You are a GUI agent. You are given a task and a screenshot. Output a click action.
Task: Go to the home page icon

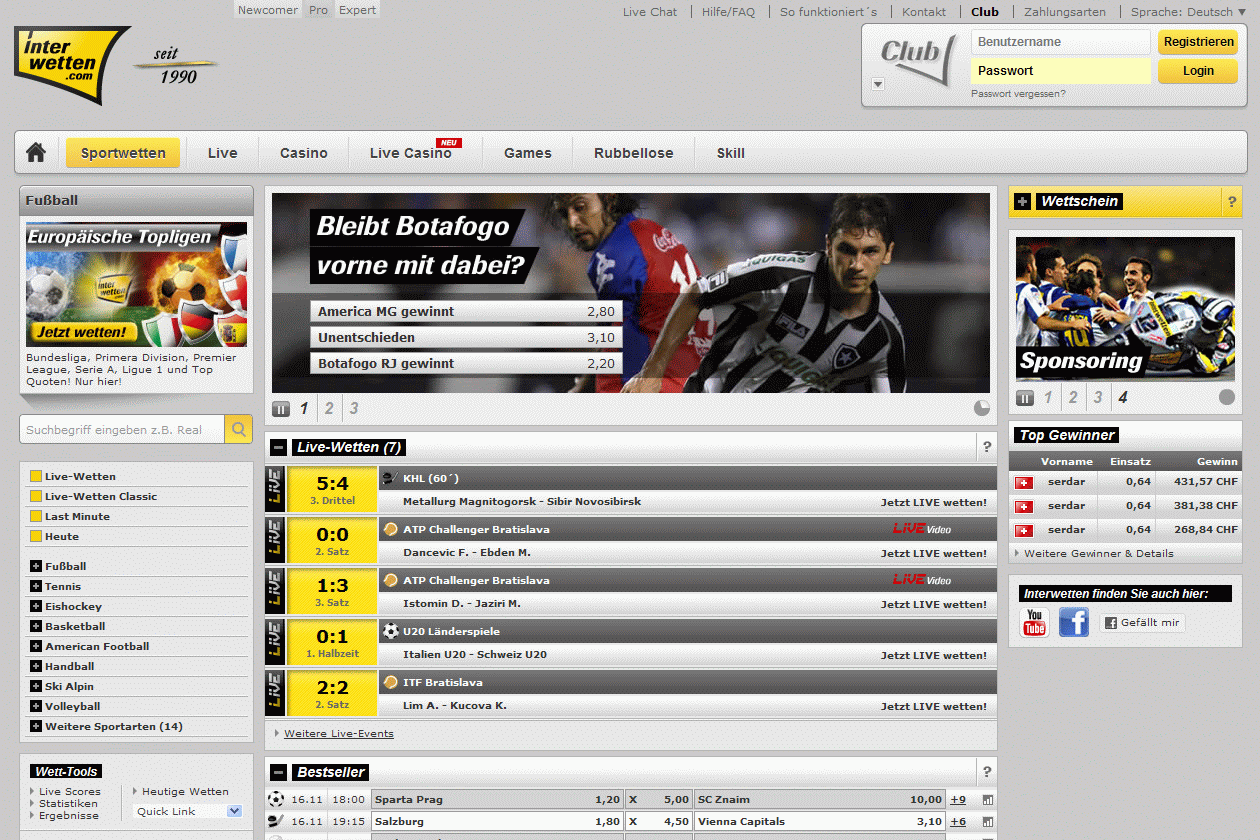[36, 152]
